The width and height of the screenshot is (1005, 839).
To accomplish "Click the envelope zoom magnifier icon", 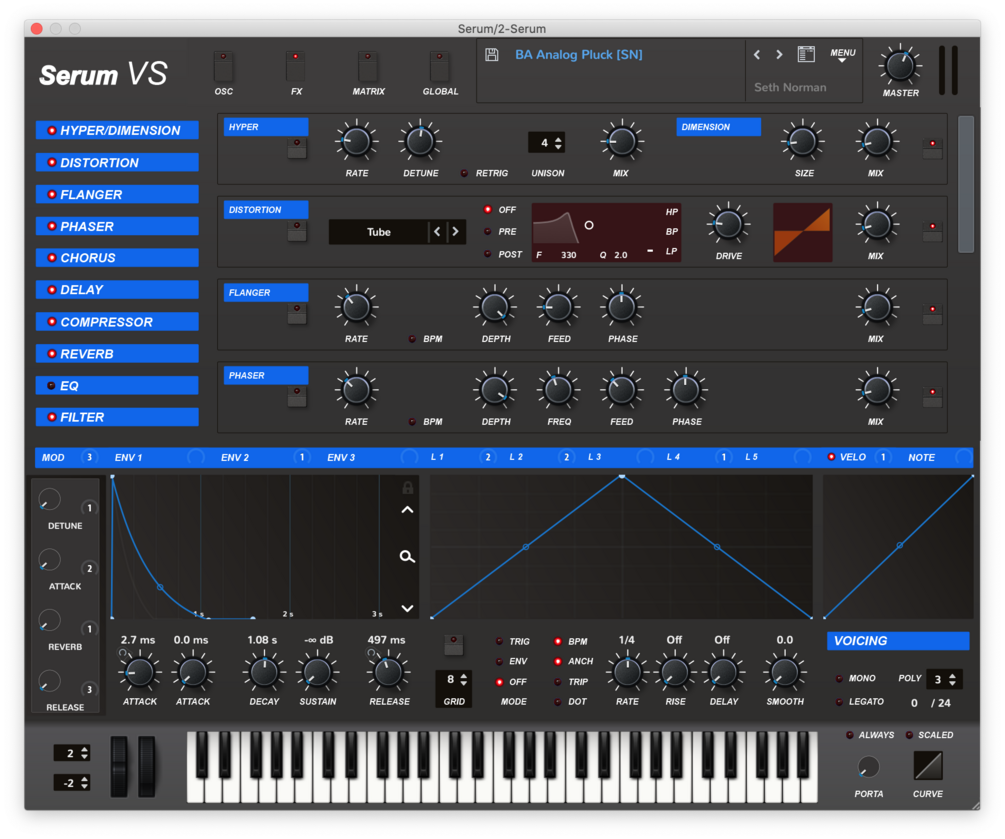I will (x=407, y=556).
